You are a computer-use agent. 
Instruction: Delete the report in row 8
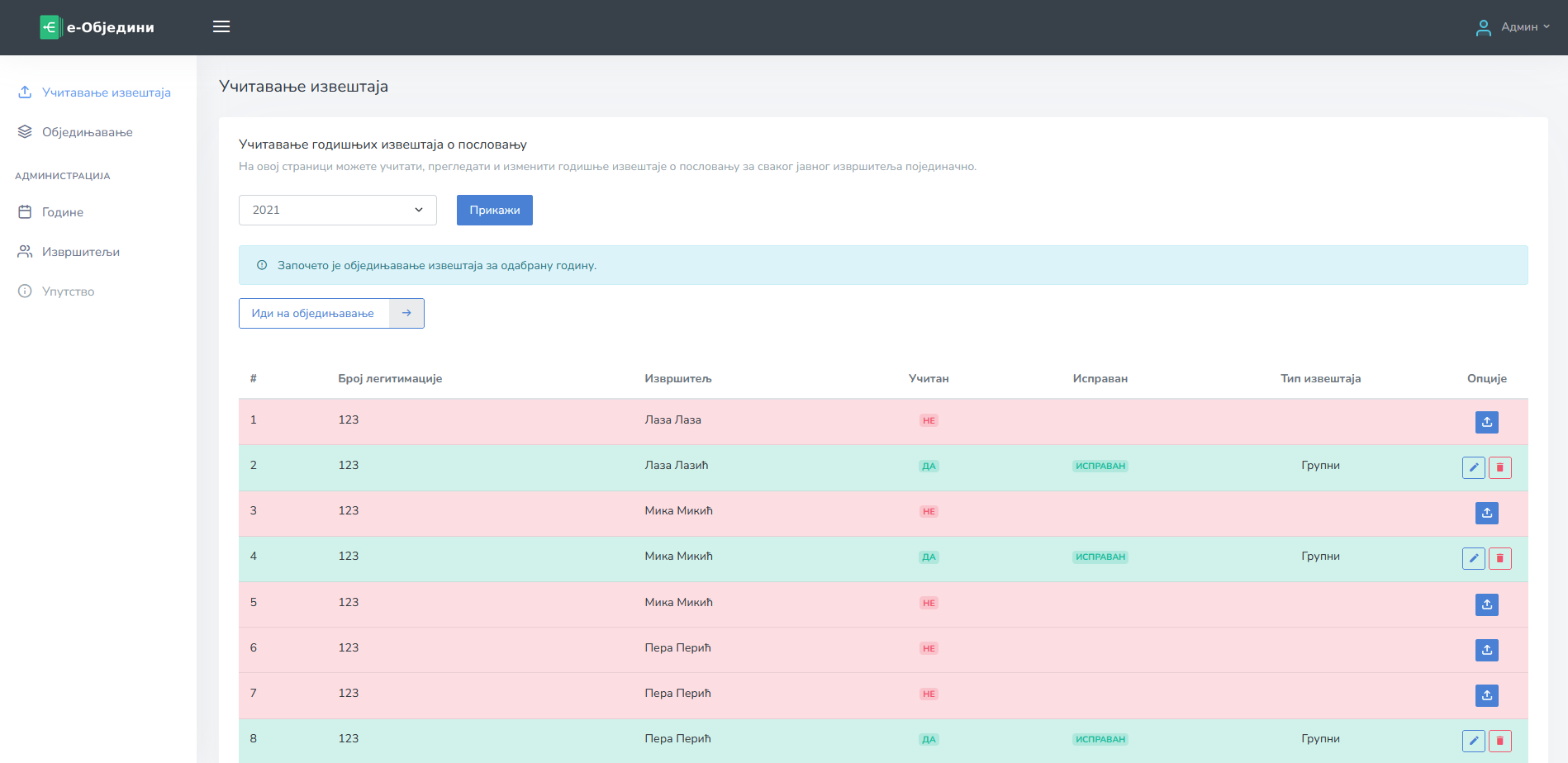tap(1499, 741)
